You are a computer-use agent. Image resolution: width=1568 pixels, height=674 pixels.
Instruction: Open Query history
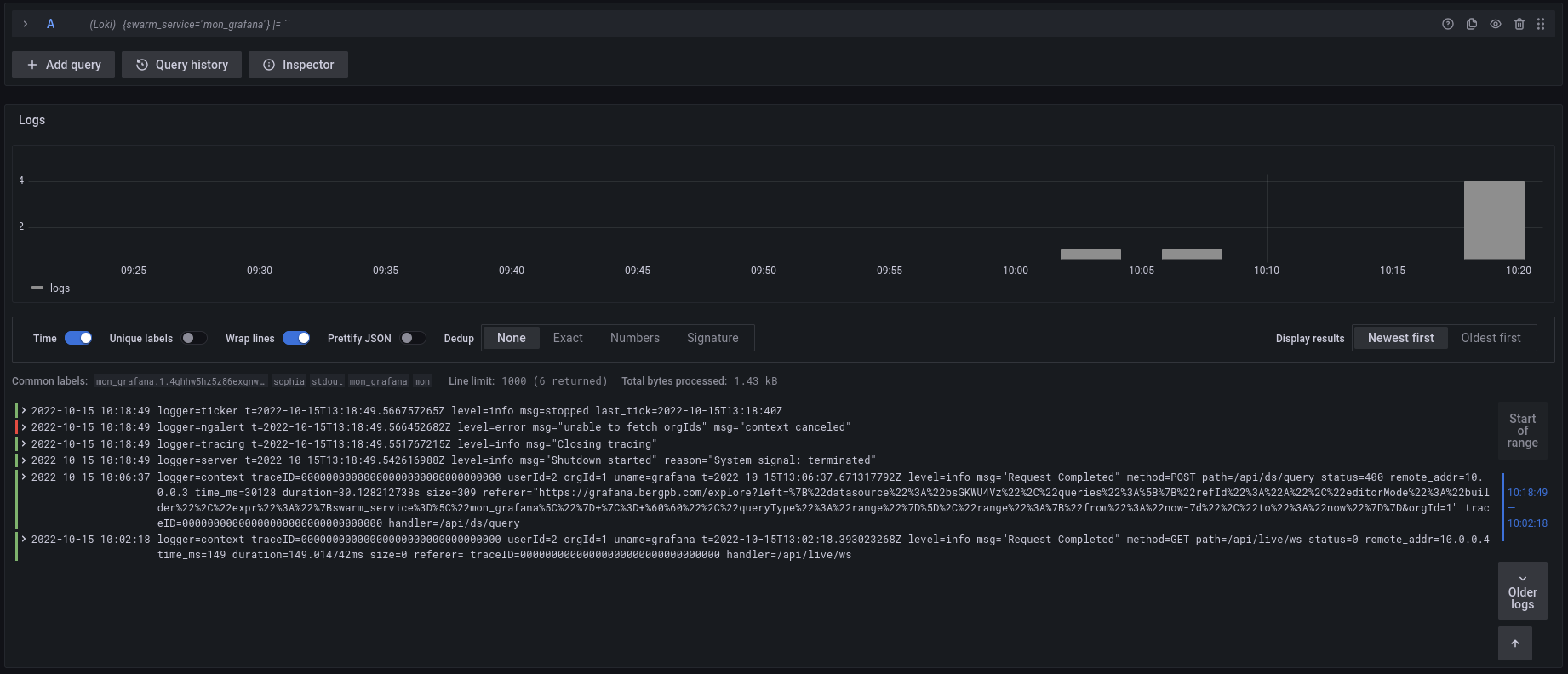click(181, 65)
